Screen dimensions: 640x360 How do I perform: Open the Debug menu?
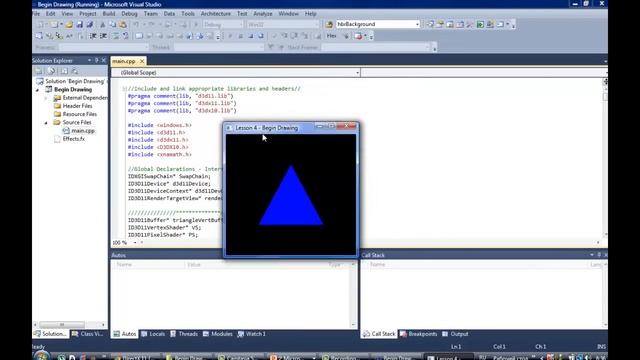[129, 13]
